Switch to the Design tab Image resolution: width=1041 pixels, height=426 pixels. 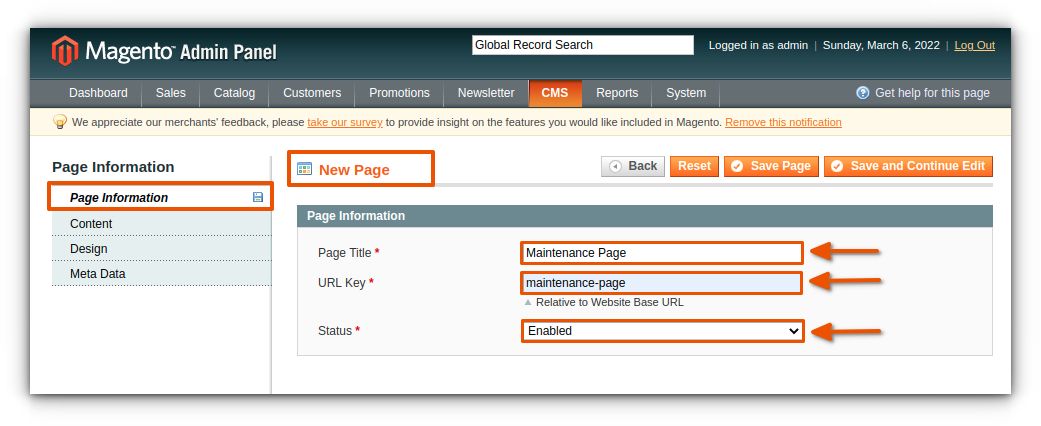click(161, 249)
